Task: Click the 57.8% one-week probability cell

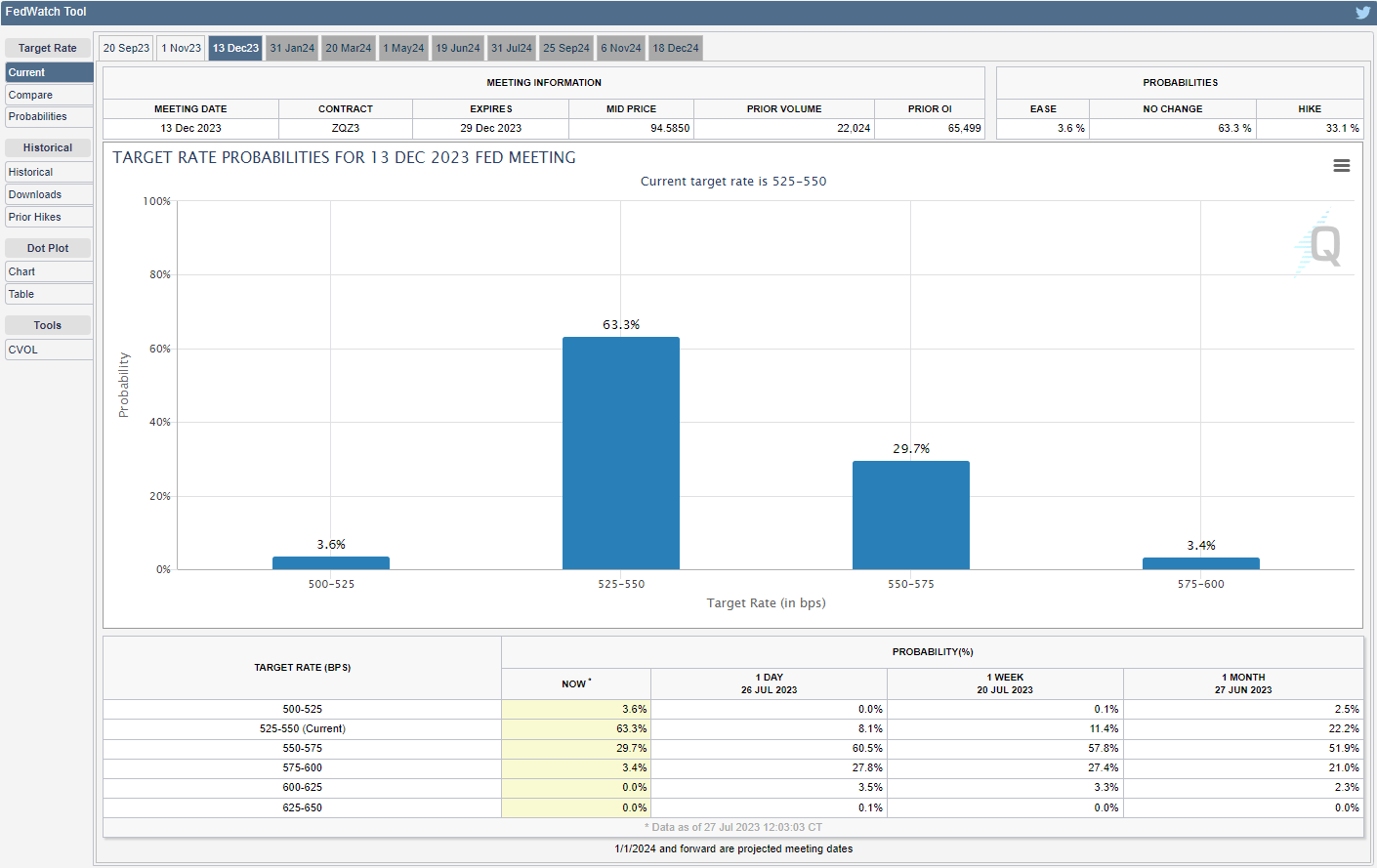Action: click(1005, 748)
